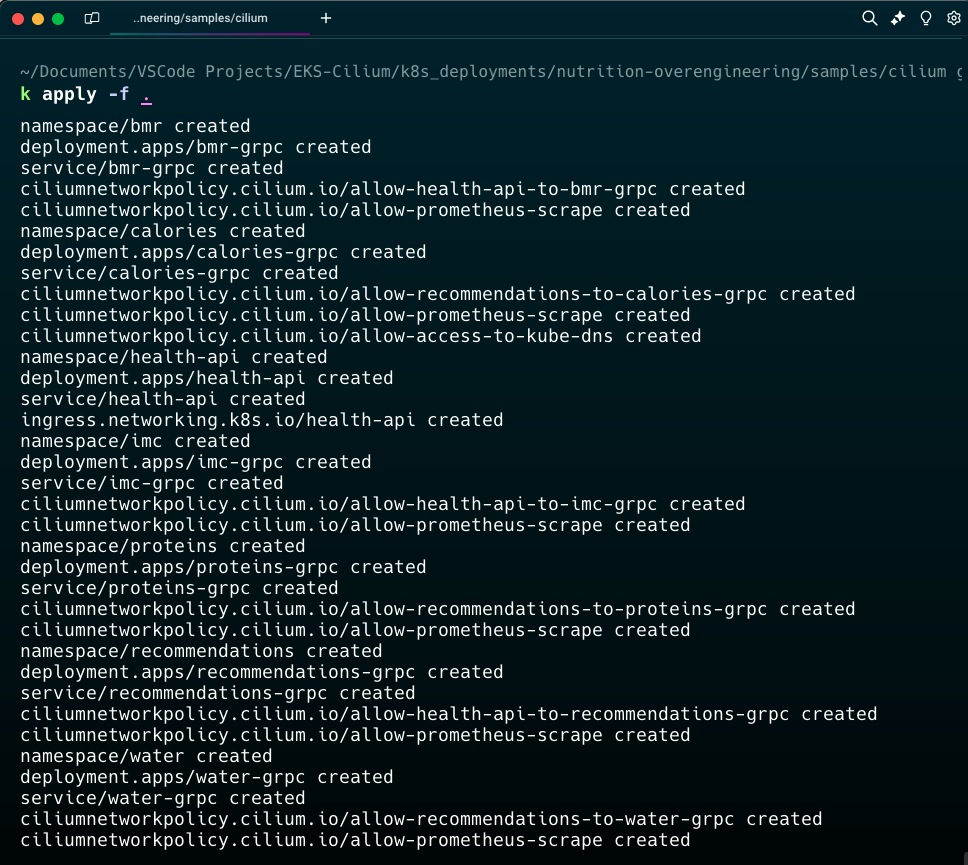Open the search magnifier icon
The height and width of the screenshot is (865, 968).
coord(869,19)
